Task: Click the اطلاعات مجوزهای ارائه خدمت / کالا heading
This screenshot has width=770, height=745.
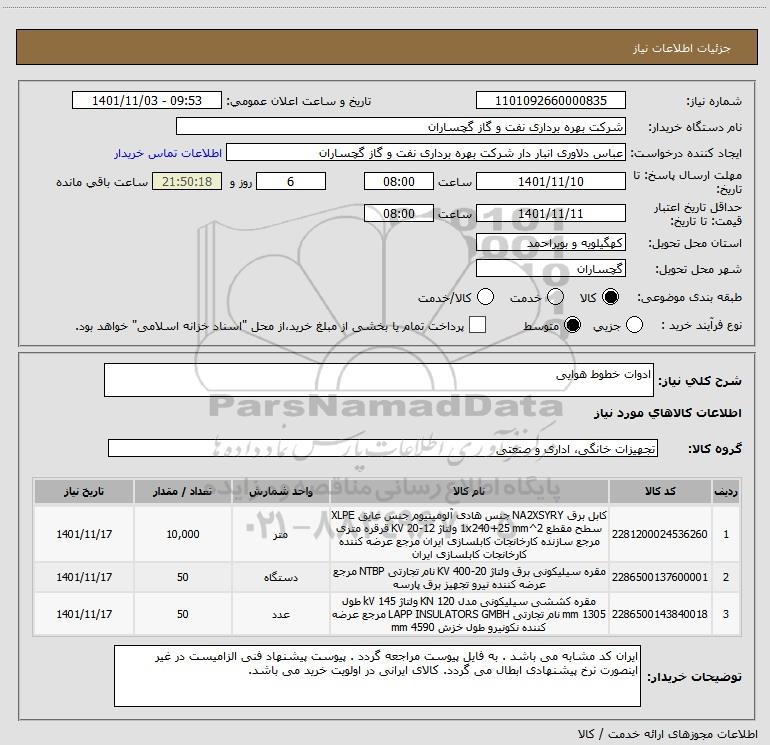Action: click(667, 734)
